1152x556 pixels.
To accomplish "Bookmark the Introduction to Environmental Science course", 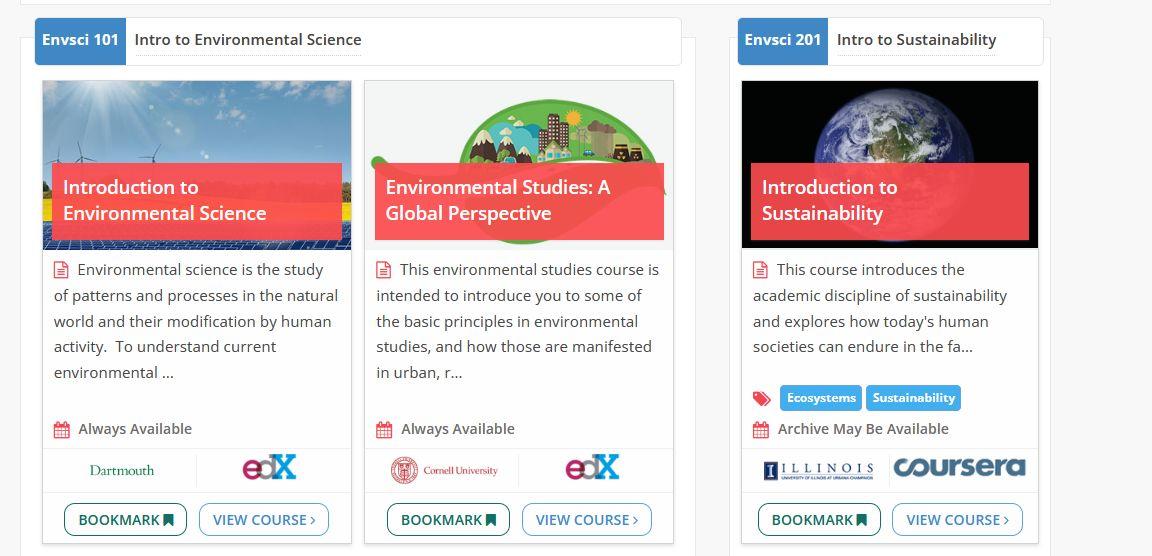I will click(x=126, y=520).
